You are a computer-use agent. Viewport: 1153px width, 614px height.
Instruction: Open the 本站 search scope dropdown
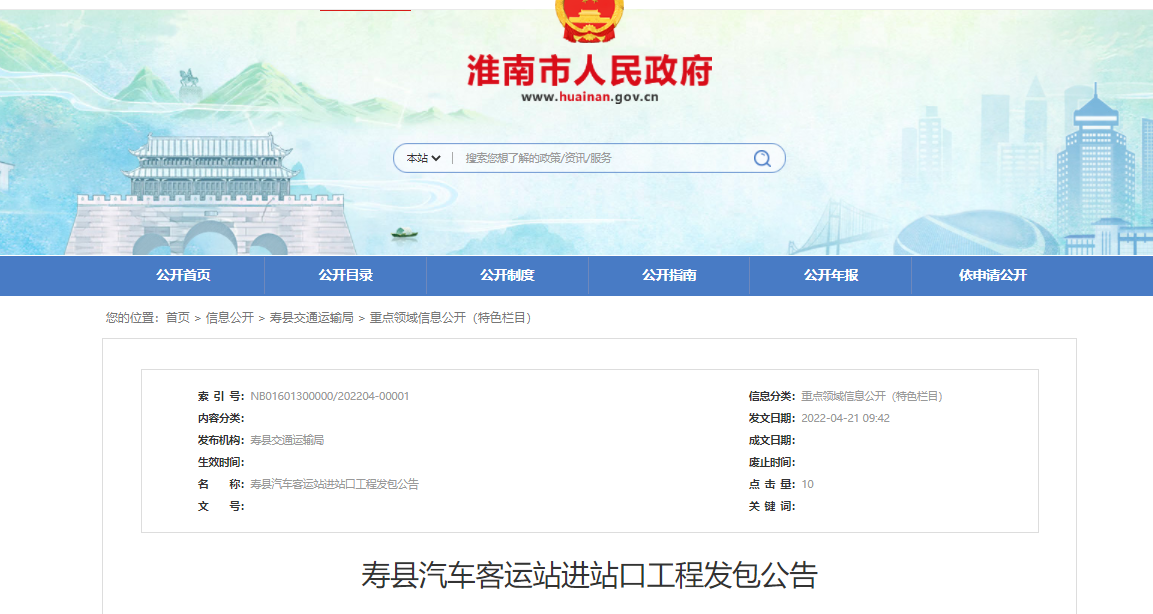pyautogui.click(x=421, y=157)
